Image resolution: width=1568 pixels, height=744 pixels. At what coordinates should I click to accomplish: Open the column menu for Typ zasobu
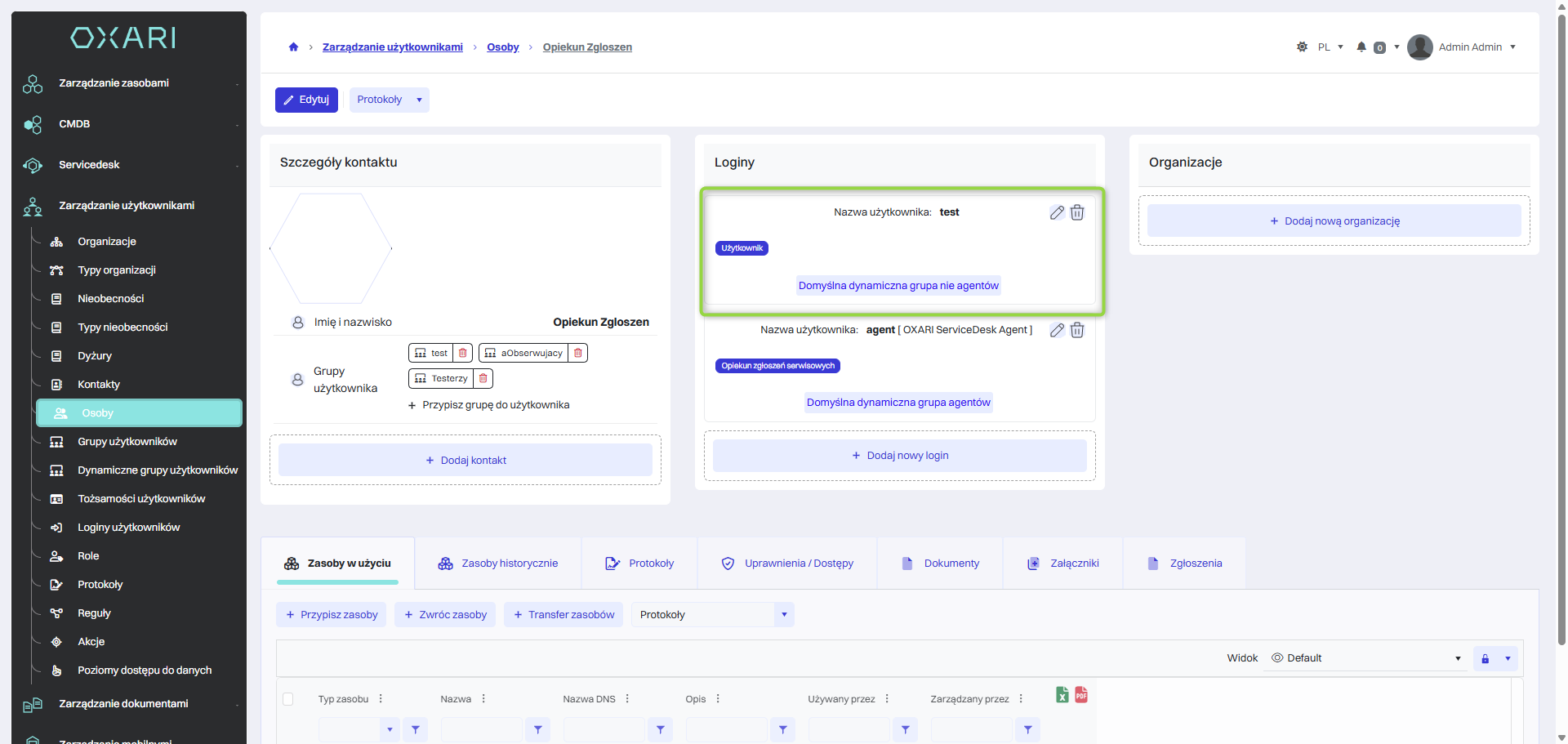pos(381,699)
